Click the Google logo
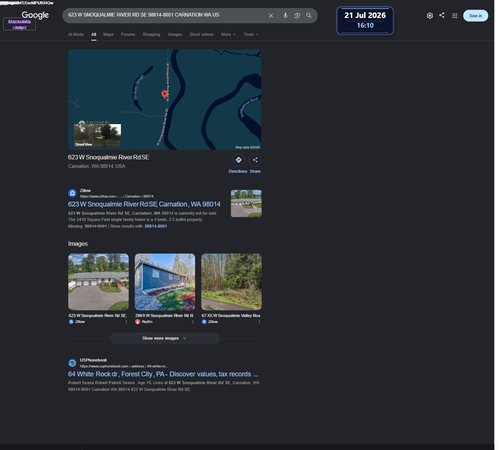Image resolution: width=500 pixels, height=450 pixels. click(x=35, y=15)
